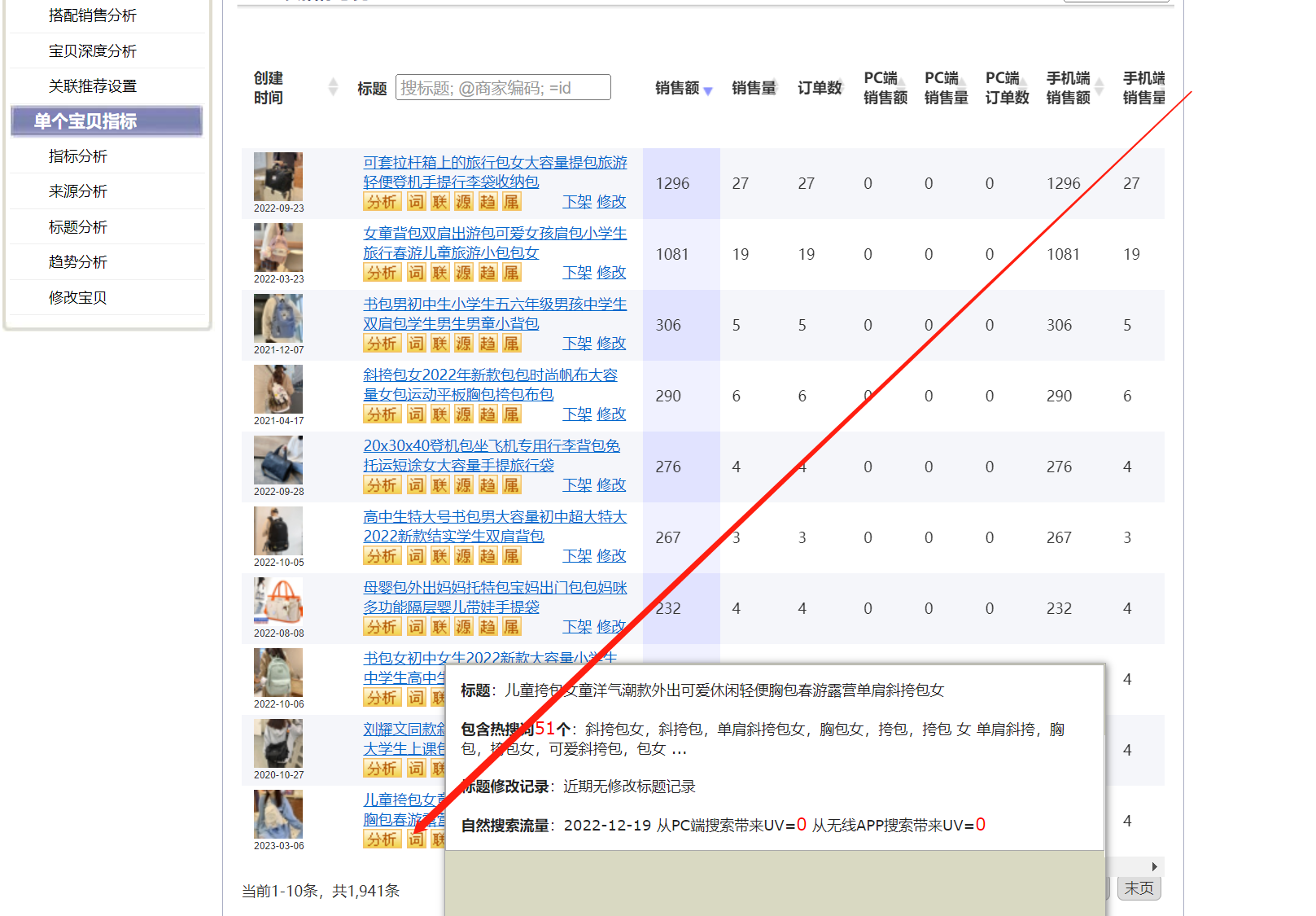Click the 下架 link for the first product

coord(577,202)
